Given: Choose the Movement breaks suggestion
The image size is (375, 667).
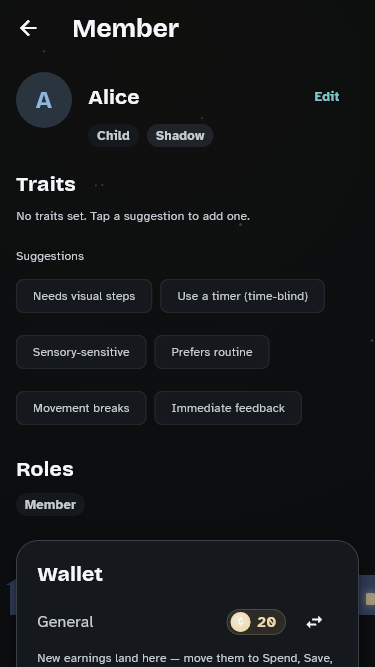Looking at the screenshot, I should [x=81, y=408].
